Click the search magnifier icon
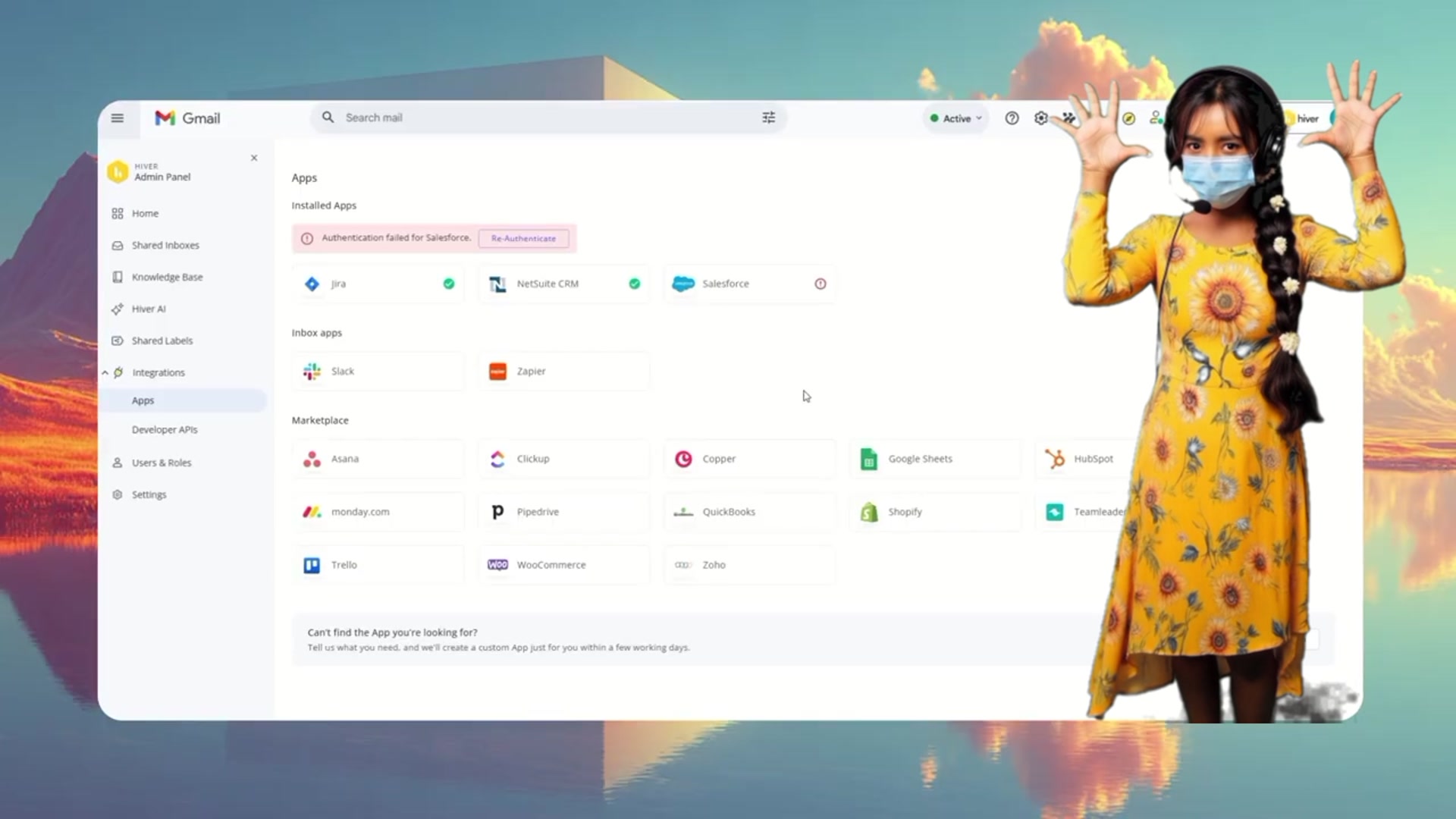The height and width of the screenshot is (819, 1456). [328, 118]
